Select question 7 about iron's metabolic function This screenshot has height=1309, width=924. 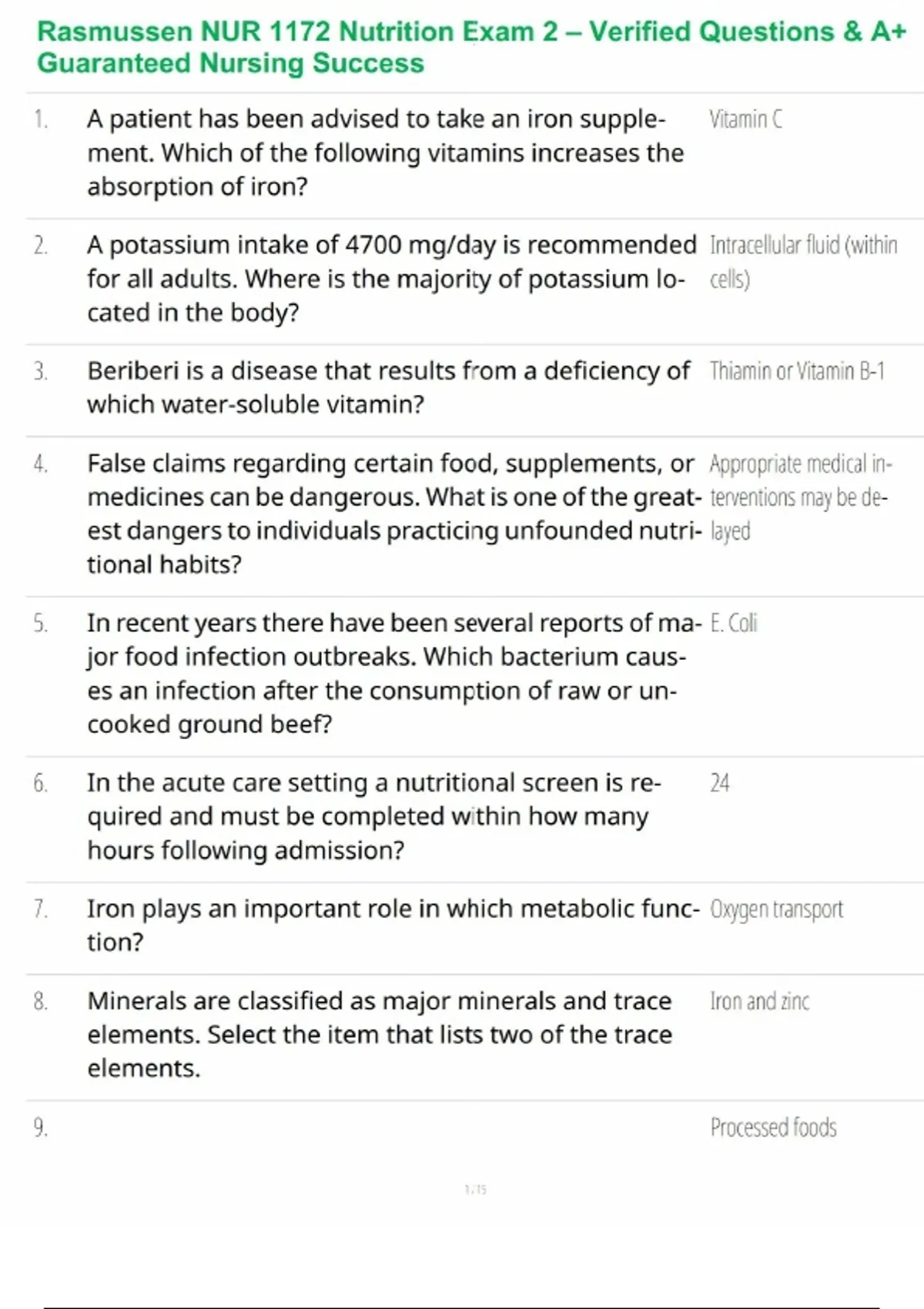click(x=393, y=925)
